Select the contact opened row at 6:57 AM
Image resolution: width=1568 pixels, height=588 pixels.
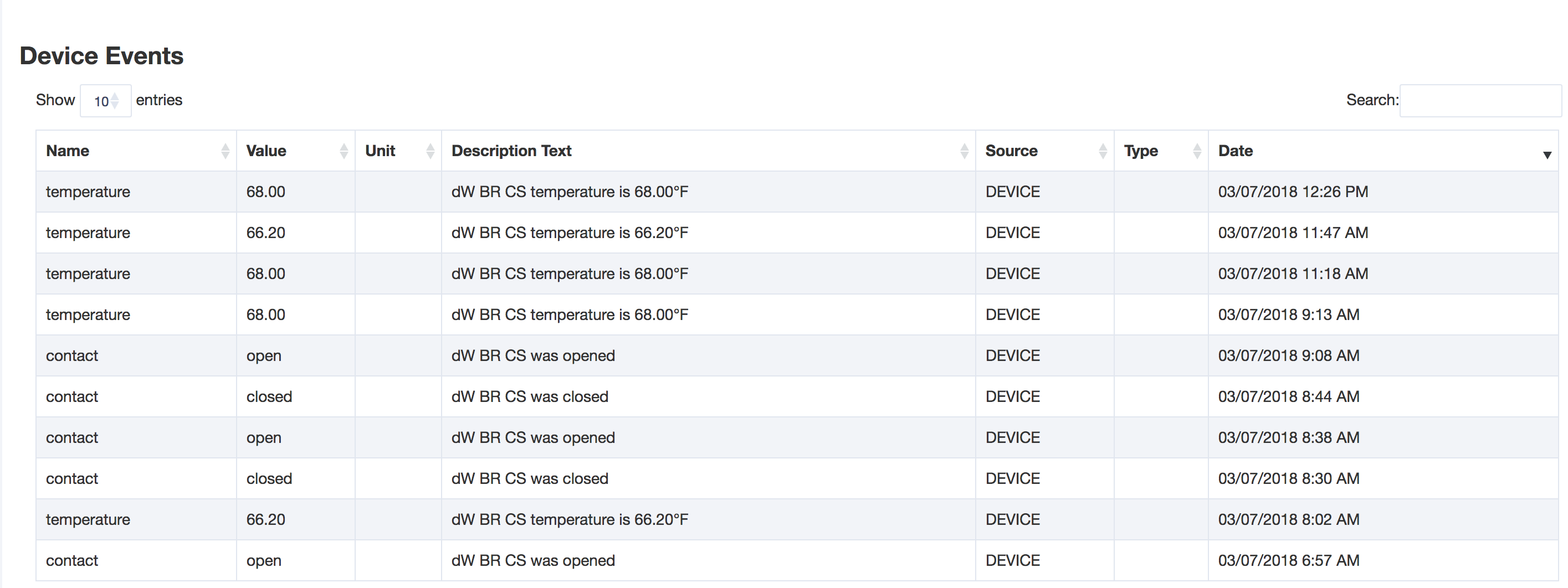click(x=797, y=561)
